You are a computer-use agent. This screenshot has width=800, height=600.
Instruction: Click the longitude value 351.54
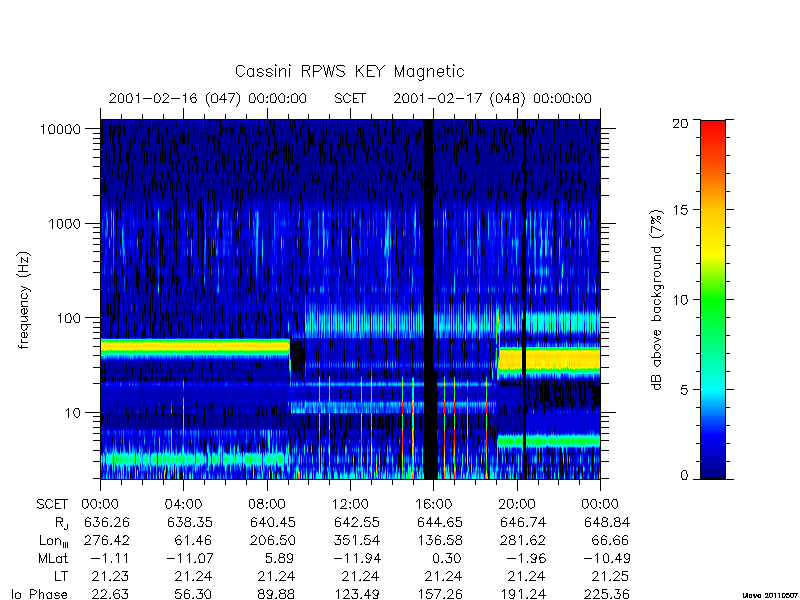click(357, 540)
